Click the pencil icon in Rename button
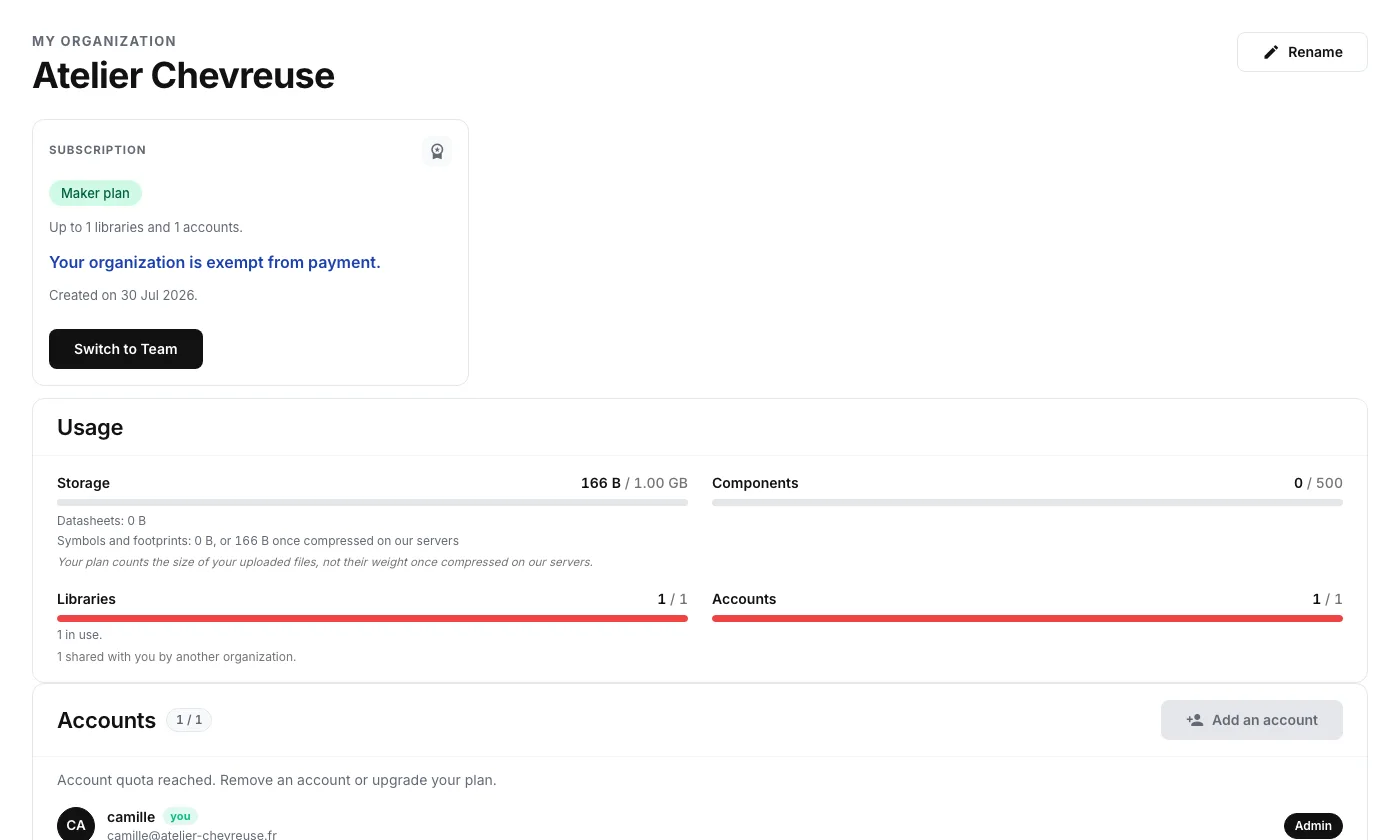Screen dimensions: 1400x840 click(x=1271, y=52)
